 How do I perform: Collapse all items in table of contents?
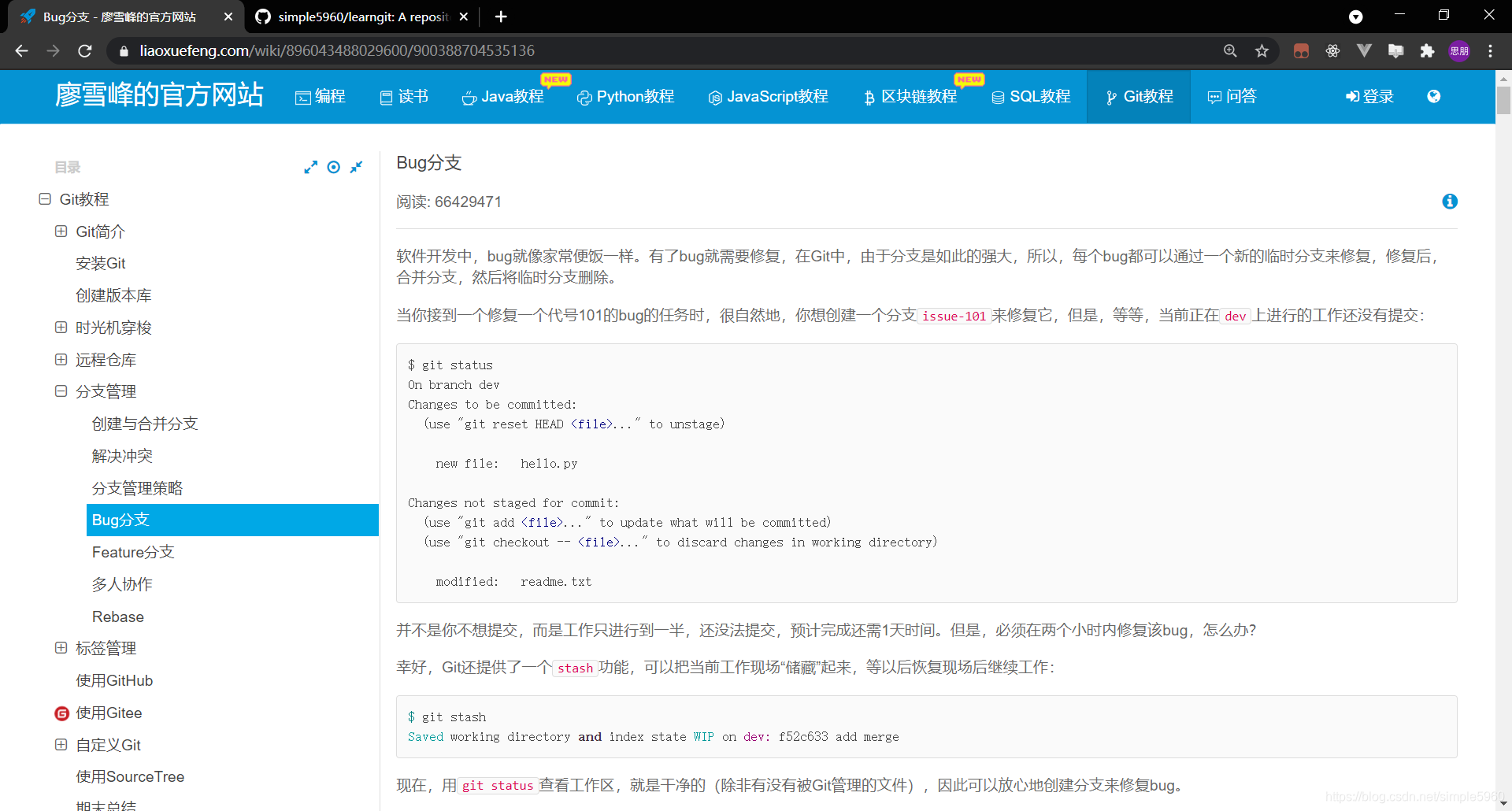356,167
